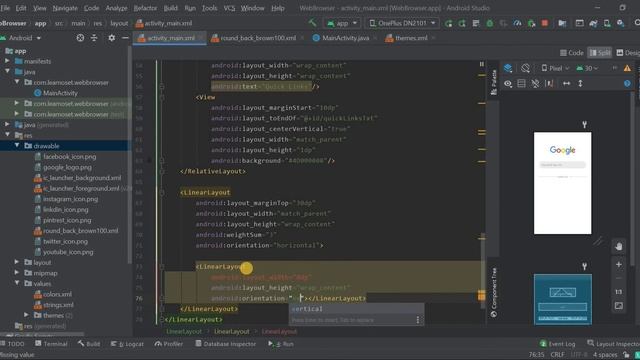Open the SDK Manager icon
The height and width of the screenshot is (360, 640).
point(620,23)
